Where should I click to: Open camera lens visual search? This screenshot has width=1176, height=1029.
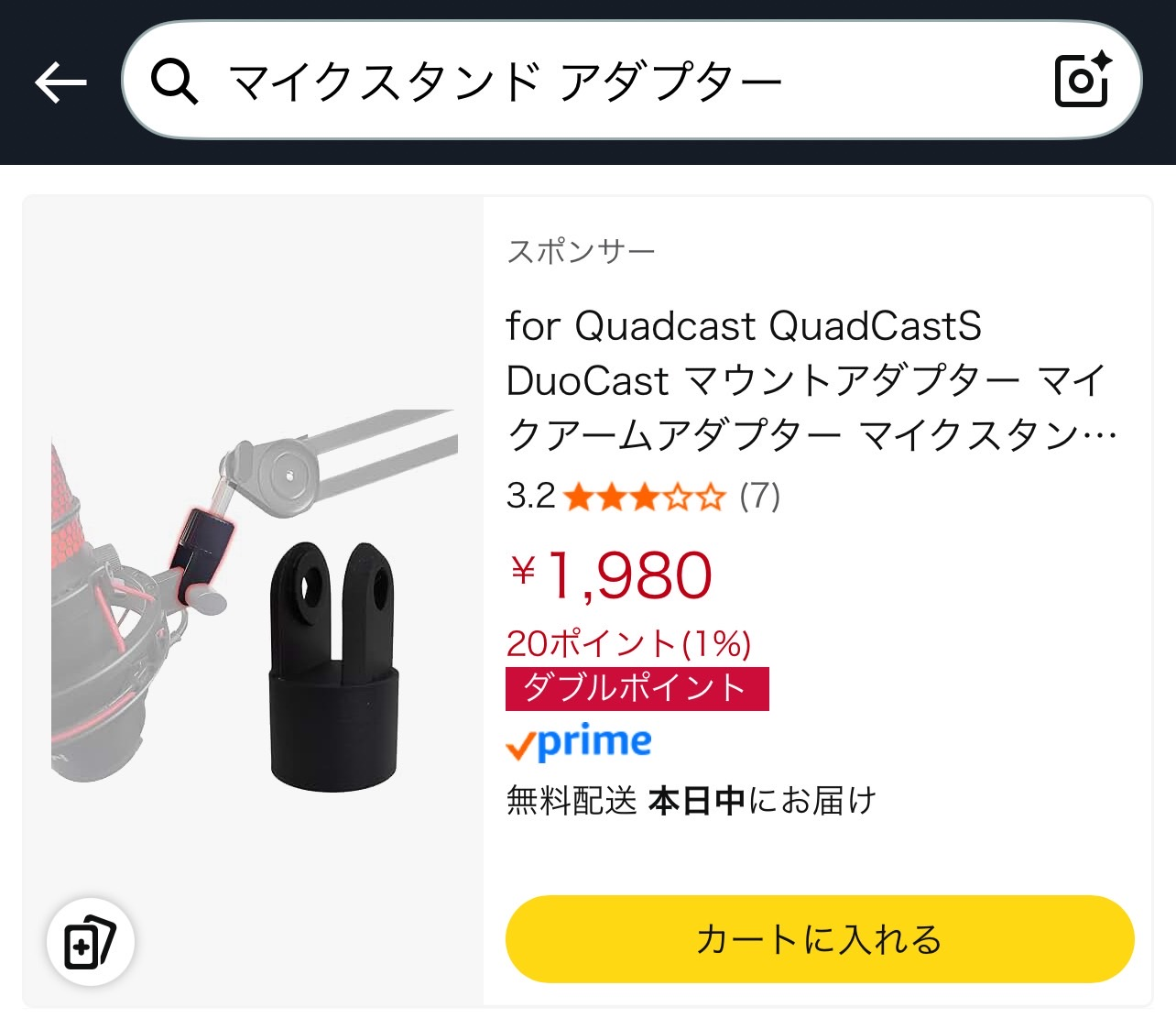point(1083,80)
